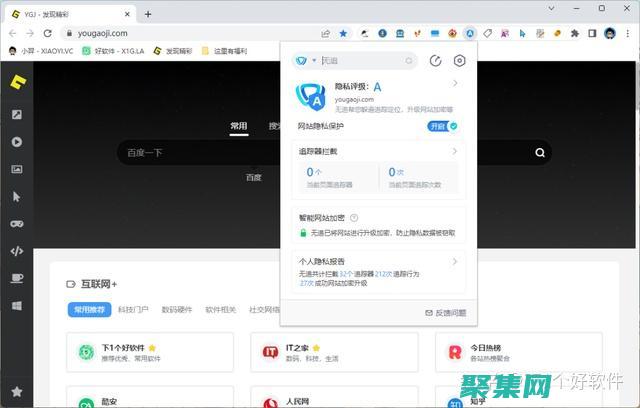The image size is (640, 408).
Task: Open the gamepad games category in sidebar
Action: (x=17, y=224)
